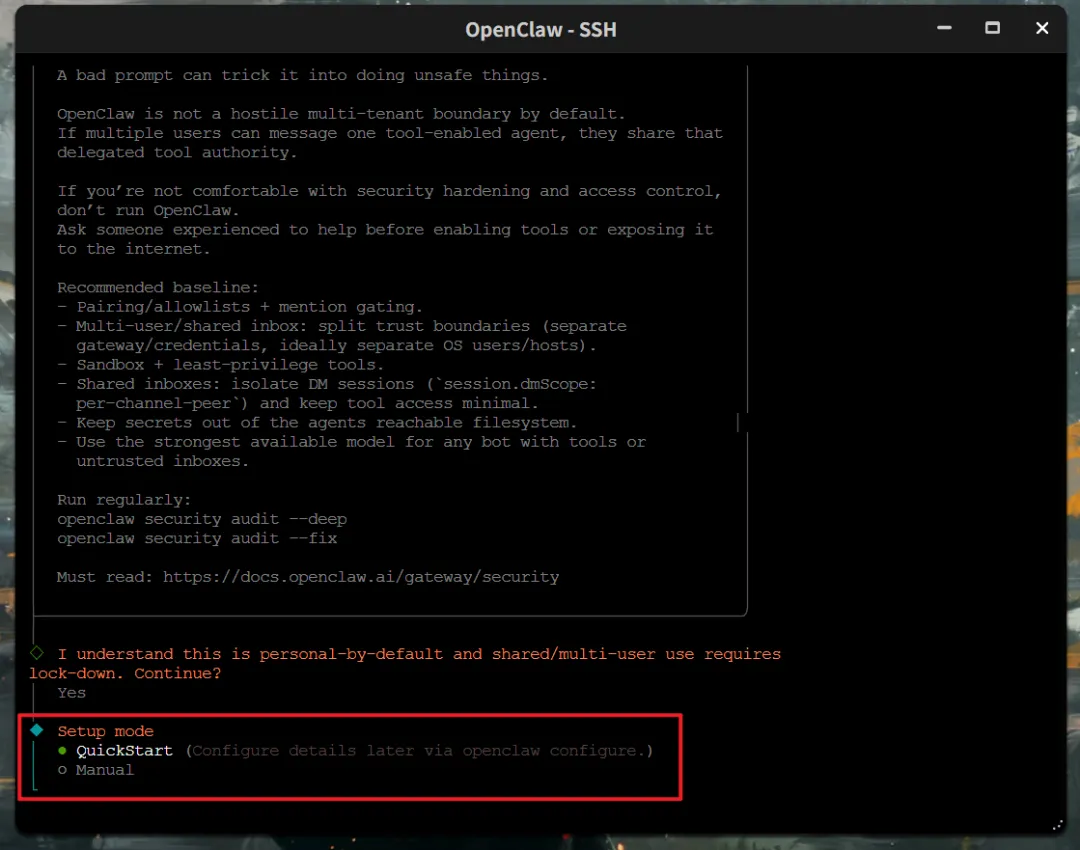This screenshot has width=1080, height=850.
Task: Close the OpenClaw - SSH window
Action: tap(1042, 28)
